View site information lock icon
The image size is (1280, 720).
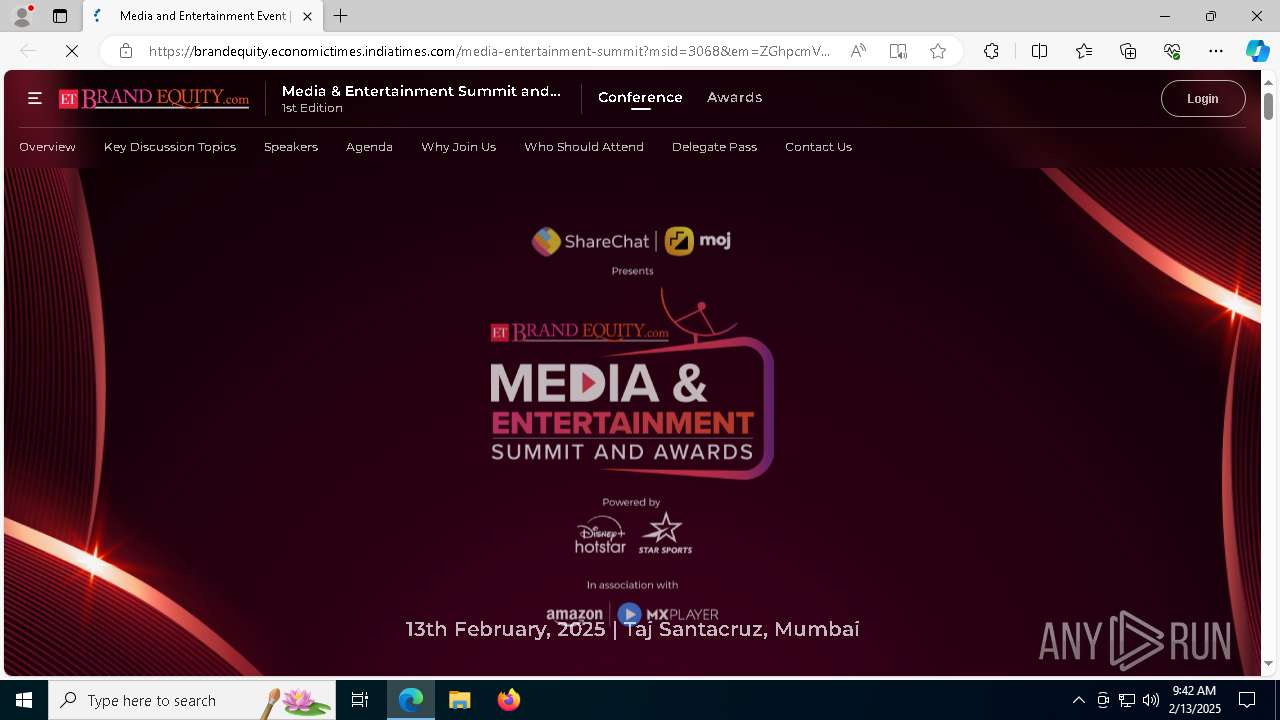[126, 51]
